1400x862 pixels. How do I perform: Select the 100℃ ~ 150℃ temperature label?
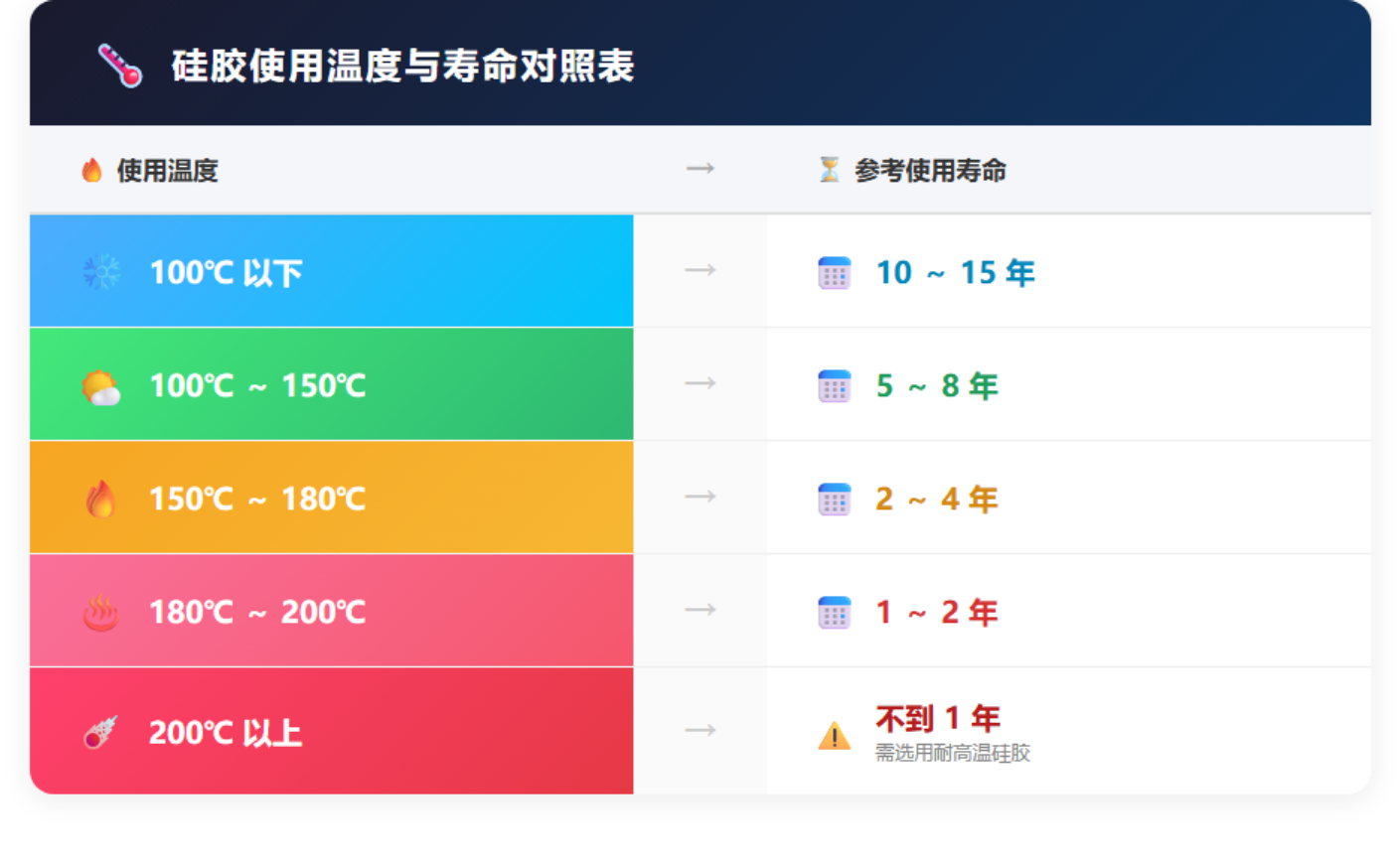point(257,385)
